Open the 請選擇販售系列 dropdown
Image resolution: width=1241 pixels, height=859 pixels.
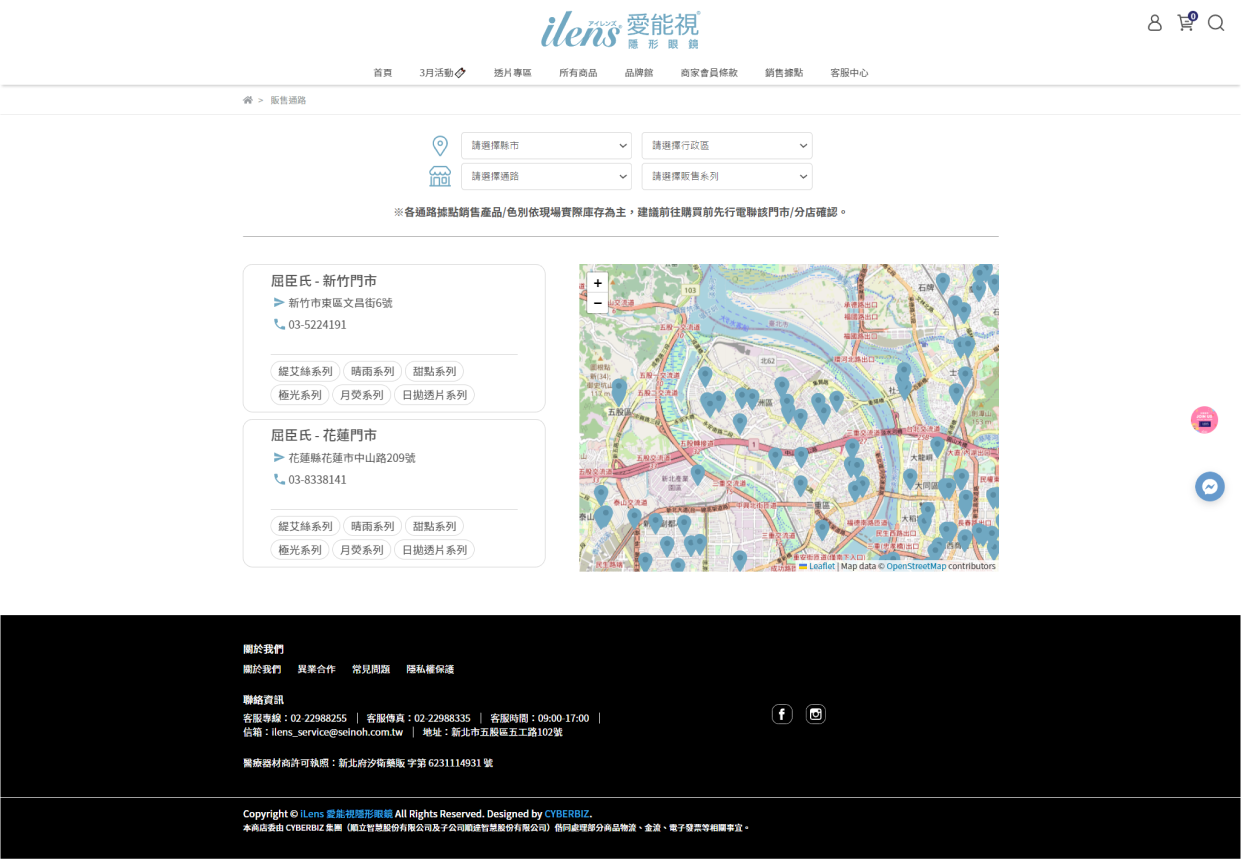[x=726, y=176]
